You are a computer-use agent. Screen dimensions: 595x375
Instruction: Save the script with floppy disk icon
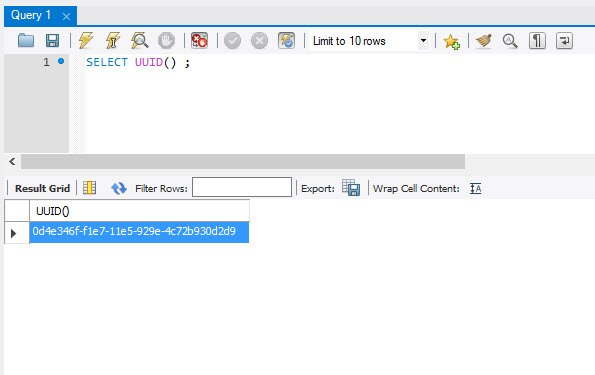[52, 41]
